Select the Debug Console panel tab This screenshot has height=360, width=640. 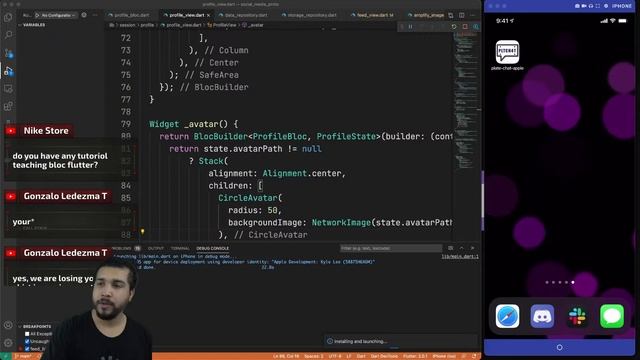(213, 248)
